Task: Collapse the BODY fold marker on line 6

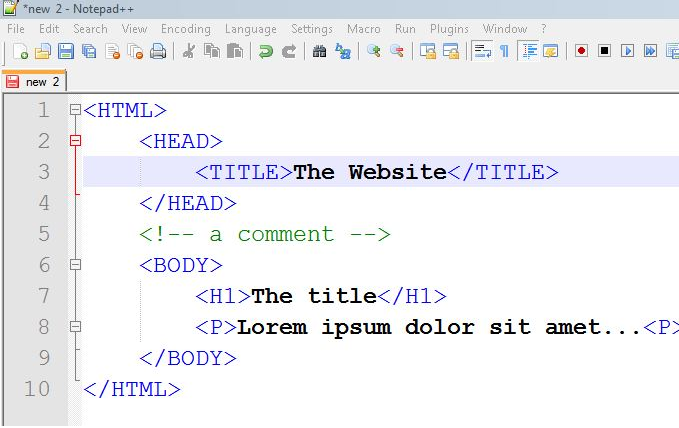Action: click(75, 264)
